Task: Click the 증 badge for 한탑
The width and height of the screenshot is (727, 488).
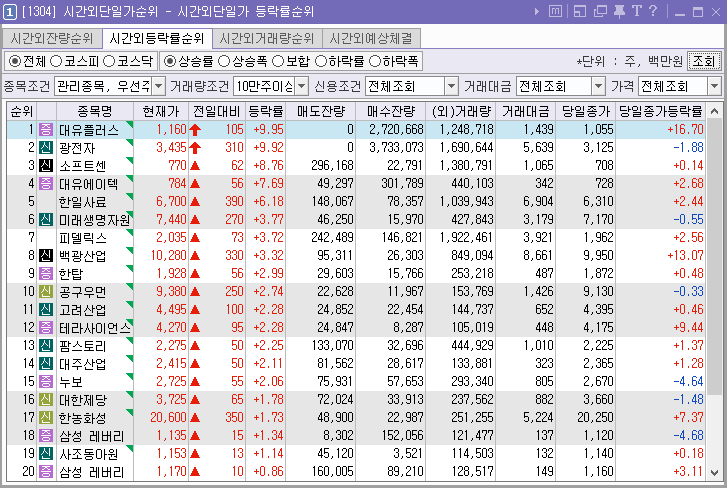Action: (x=46, y=273)
